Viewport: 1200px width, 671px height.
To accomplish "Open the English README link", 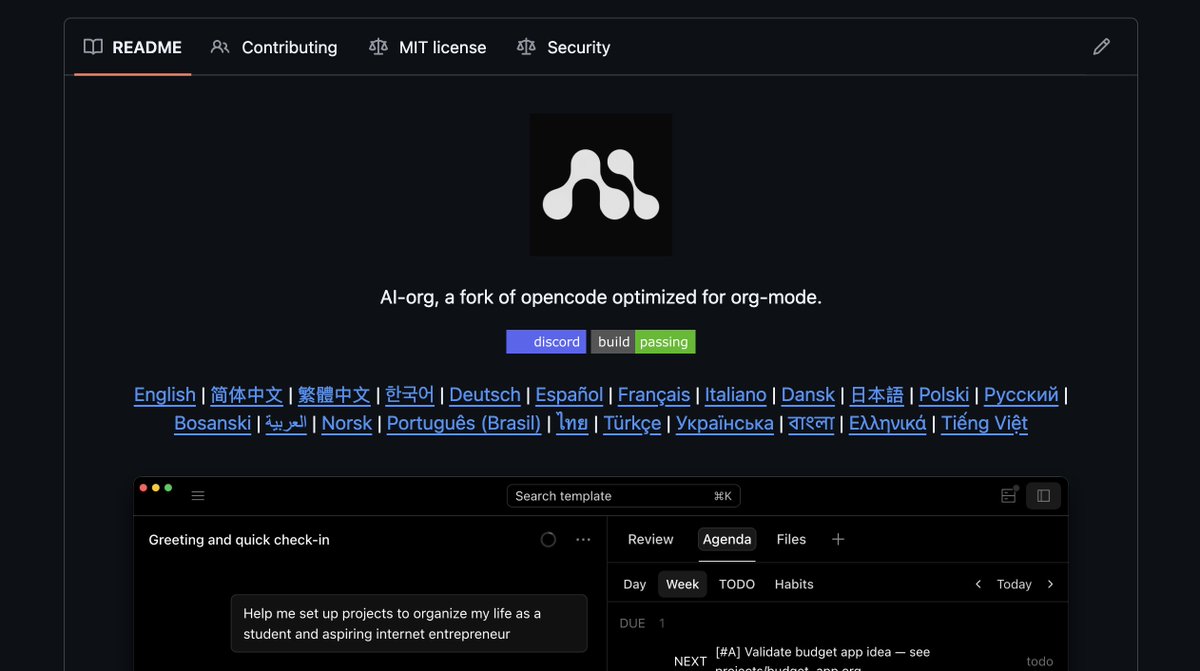I will (165, 395).
